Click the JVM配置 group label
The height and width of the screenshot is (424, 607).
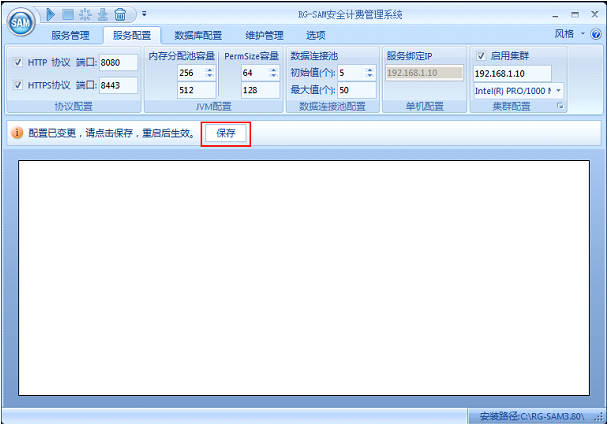coord(213,106)
